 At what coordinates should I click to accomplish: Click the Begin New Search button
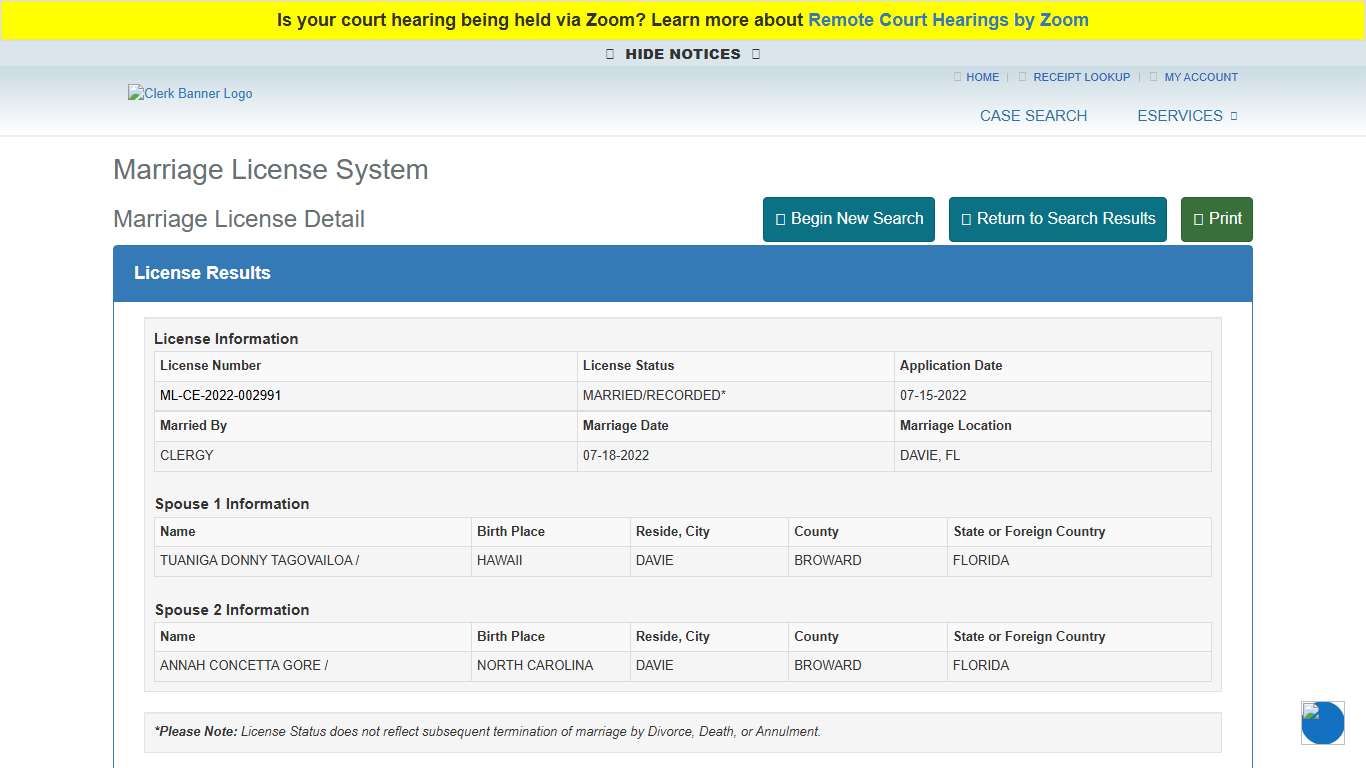click(848, 219)
